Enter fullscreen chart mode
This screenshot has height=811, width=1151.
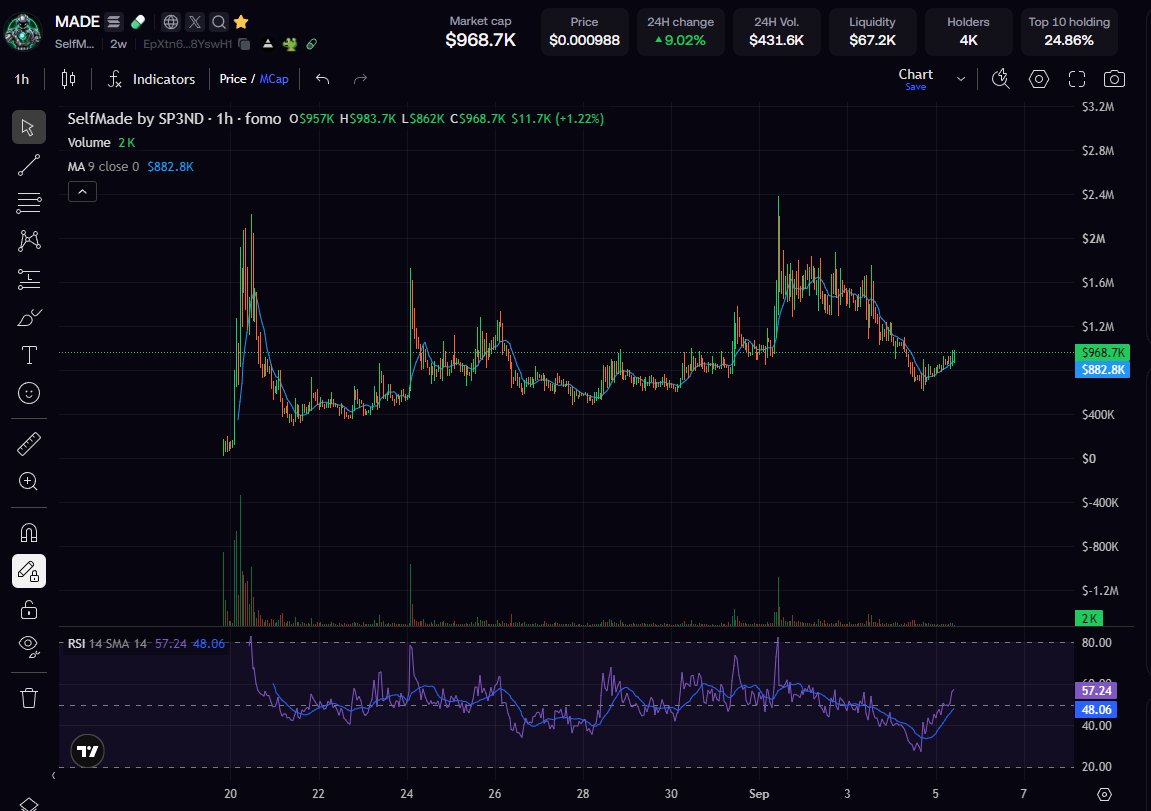1077,79
